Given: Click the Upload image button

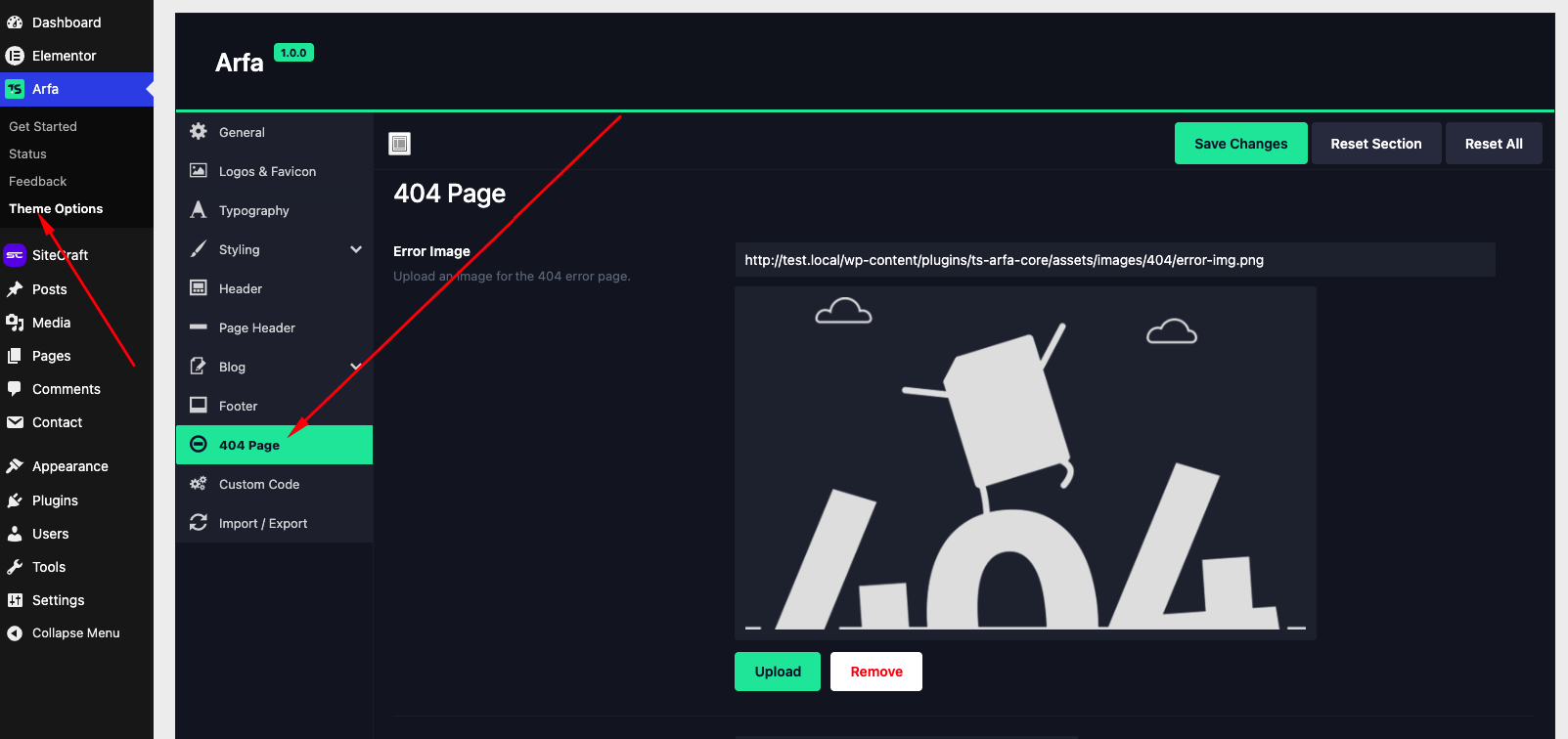Looking at the screenshot, I should point(778,672).
